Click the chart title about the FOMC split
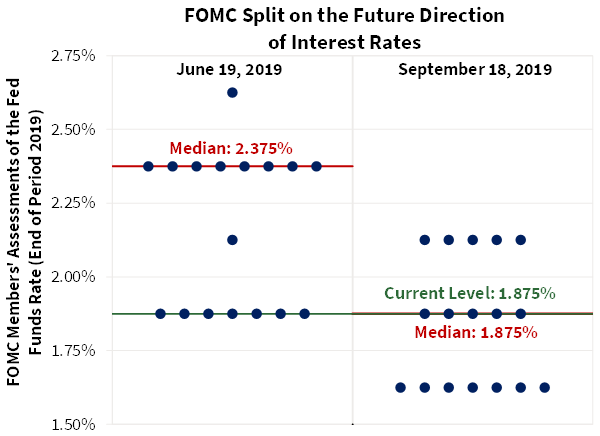Screen dimensions: 600x436 pos(343,29)
